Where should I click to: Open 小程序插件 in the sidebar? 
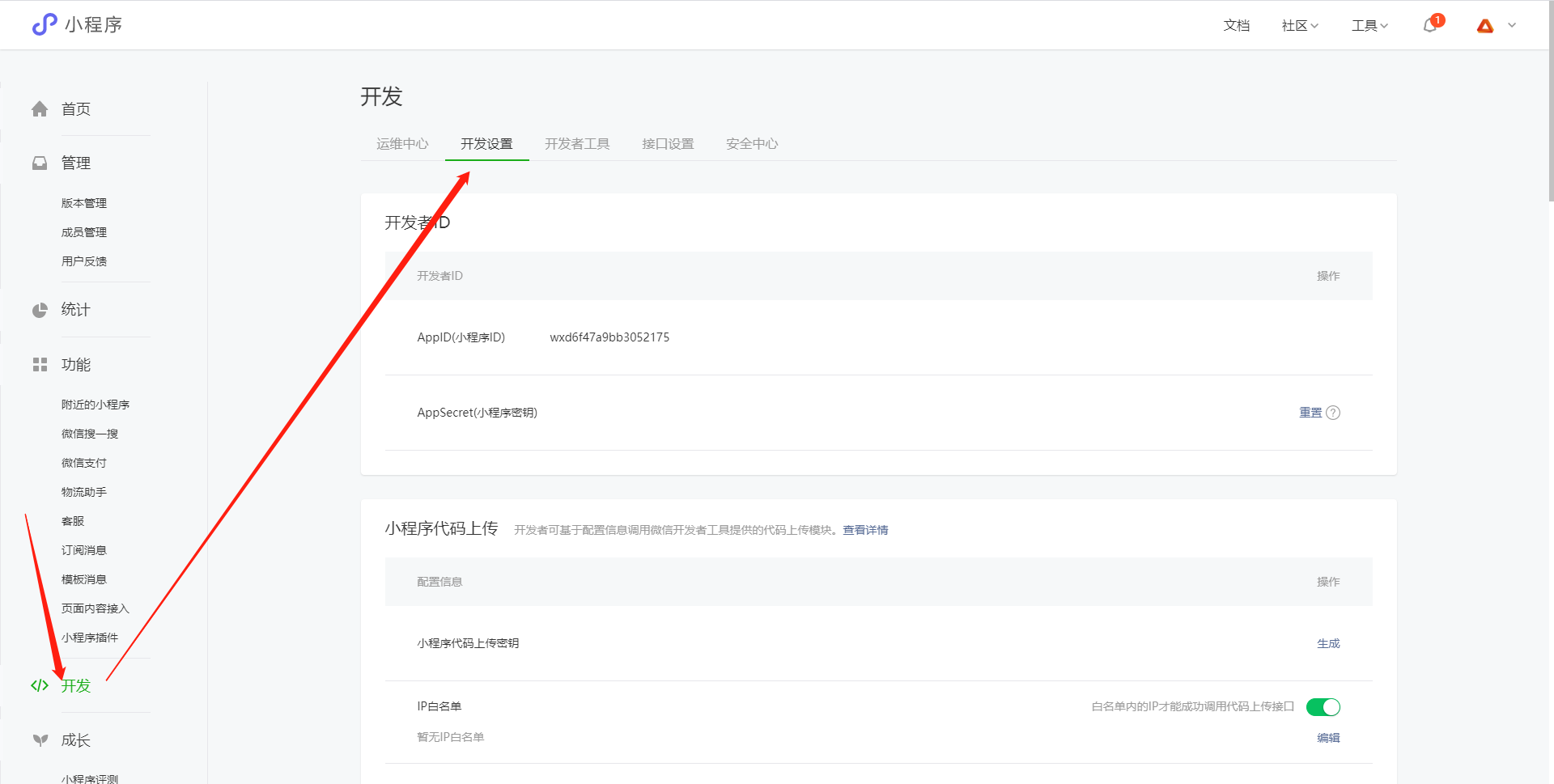(90, 638)
